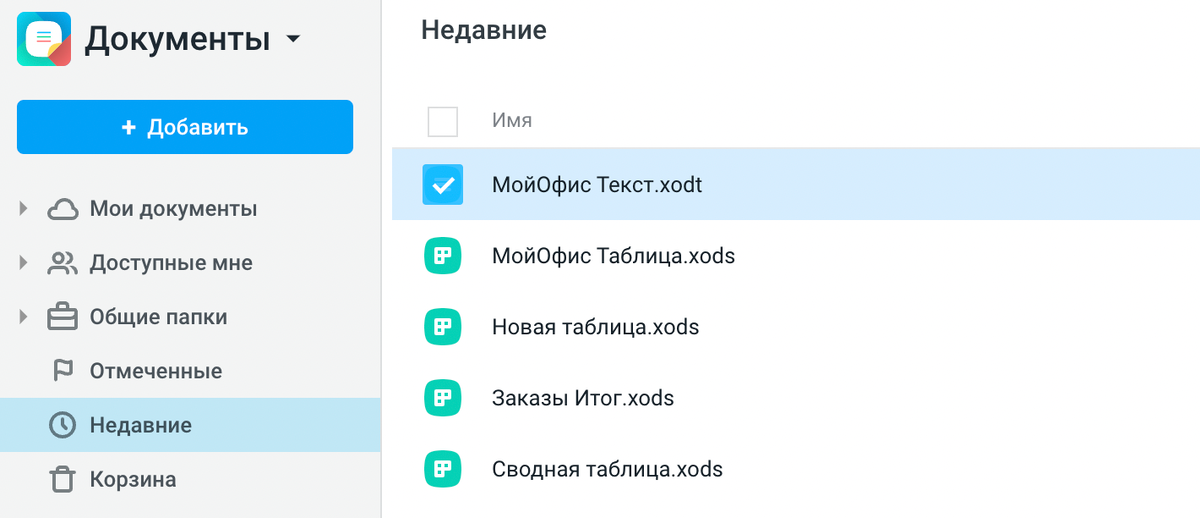The width and height of the screenshot is (1200, 518).
Task: Sort by the Имя column header
Action: [x=512, y=121]
